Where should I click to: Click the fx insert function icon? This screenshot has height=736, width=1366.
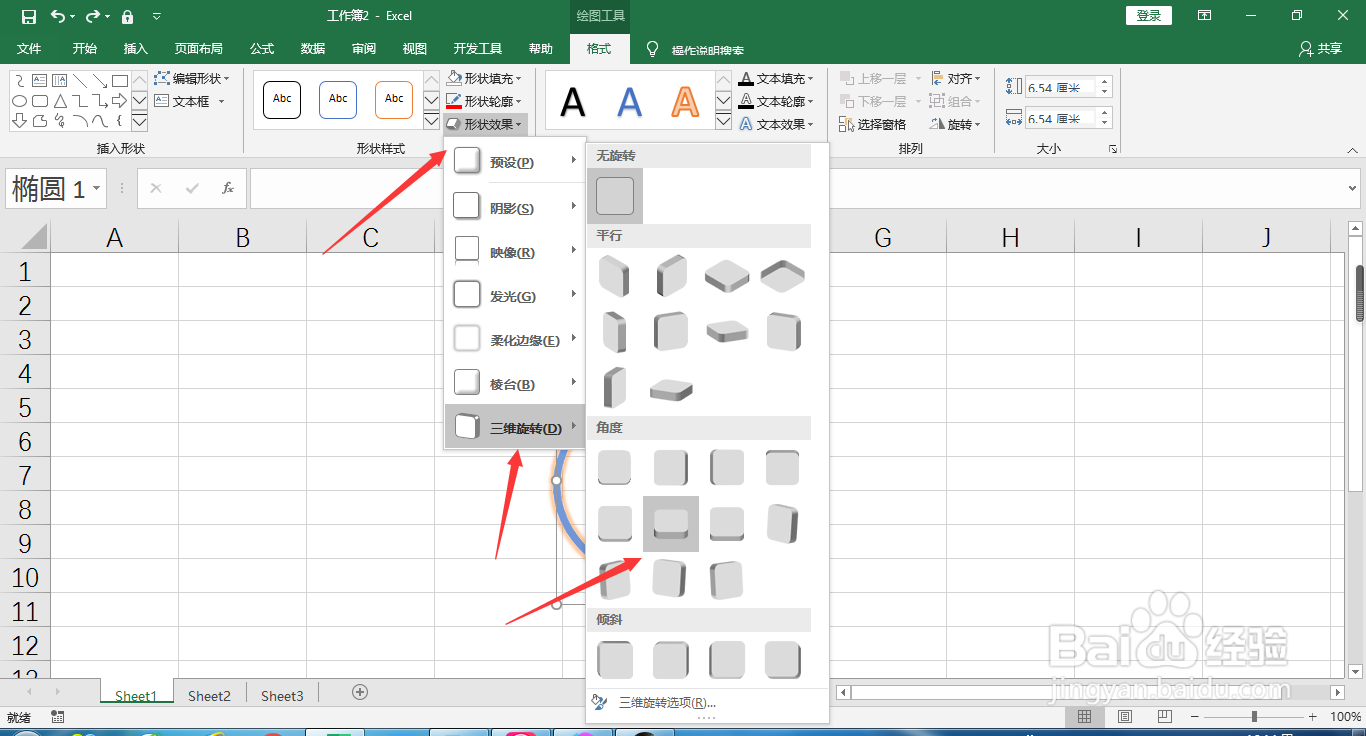(228, 188)
